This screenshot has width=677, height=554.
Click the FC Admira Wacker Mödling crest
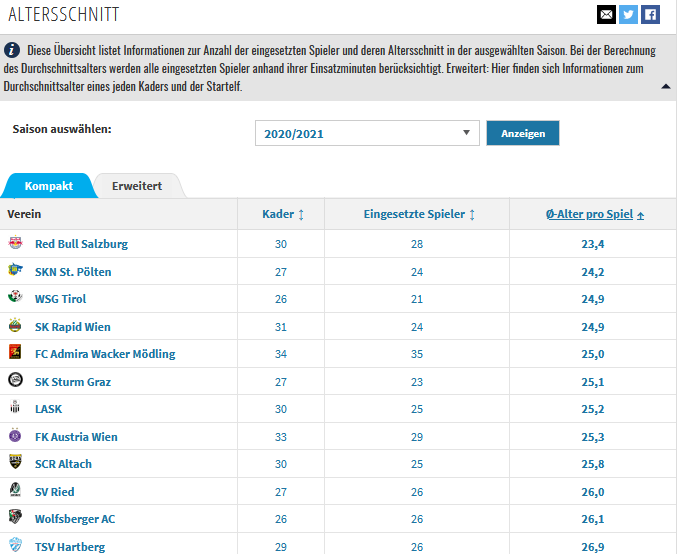15,352
